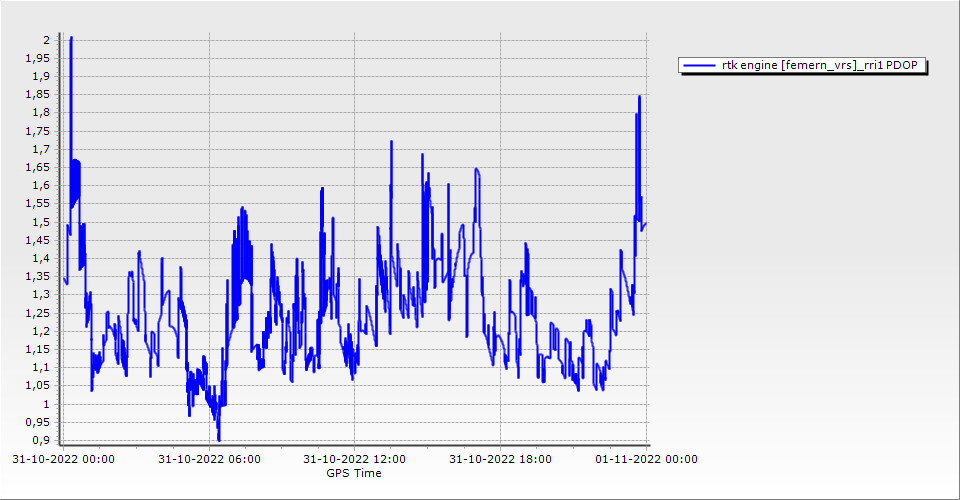This screenshot has height=500, width=960.
Task: Click the 1,85 peak at the plot's right end
Action: point(639,98)
